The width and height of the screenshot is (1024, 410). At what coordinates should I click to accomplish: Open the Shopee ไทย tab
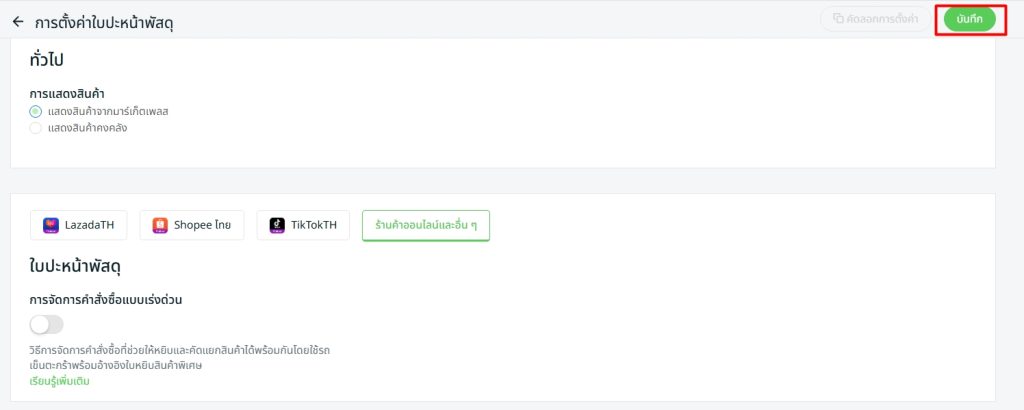click(192, 226)
